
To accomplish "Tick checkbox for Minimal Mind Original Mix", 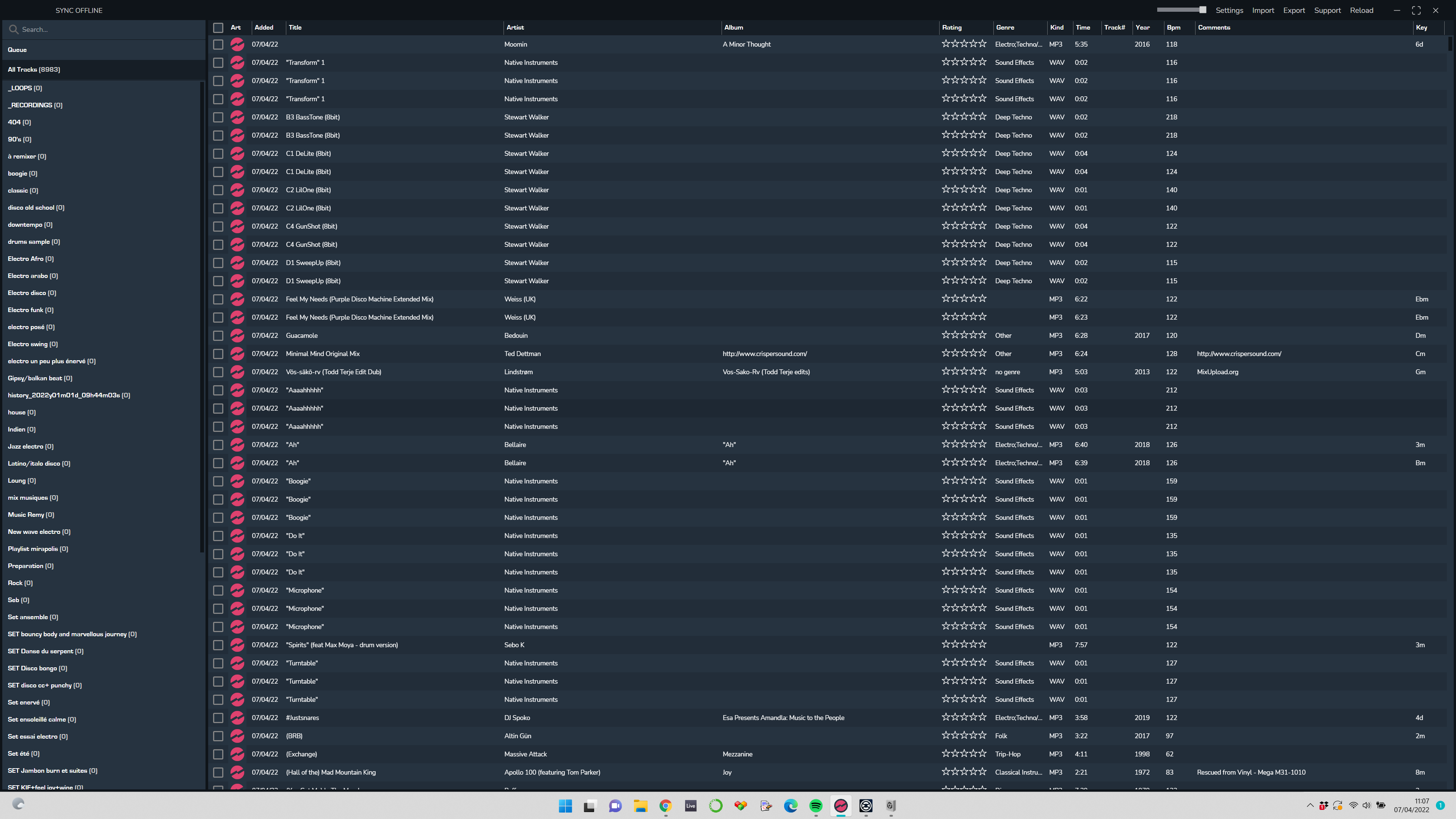I will 218,353.
